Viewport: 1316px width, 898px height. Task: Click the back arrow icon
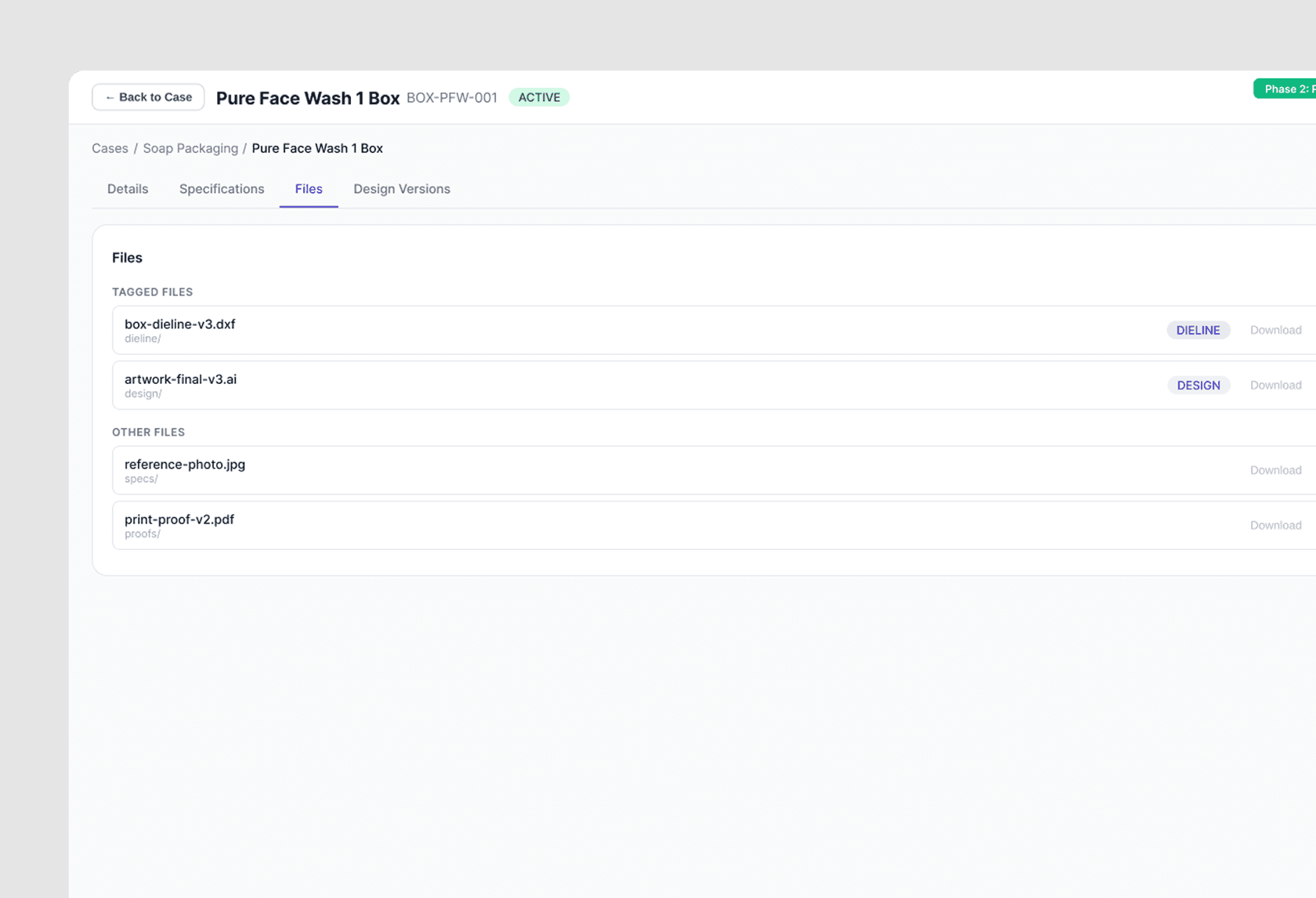click(109, 96)
